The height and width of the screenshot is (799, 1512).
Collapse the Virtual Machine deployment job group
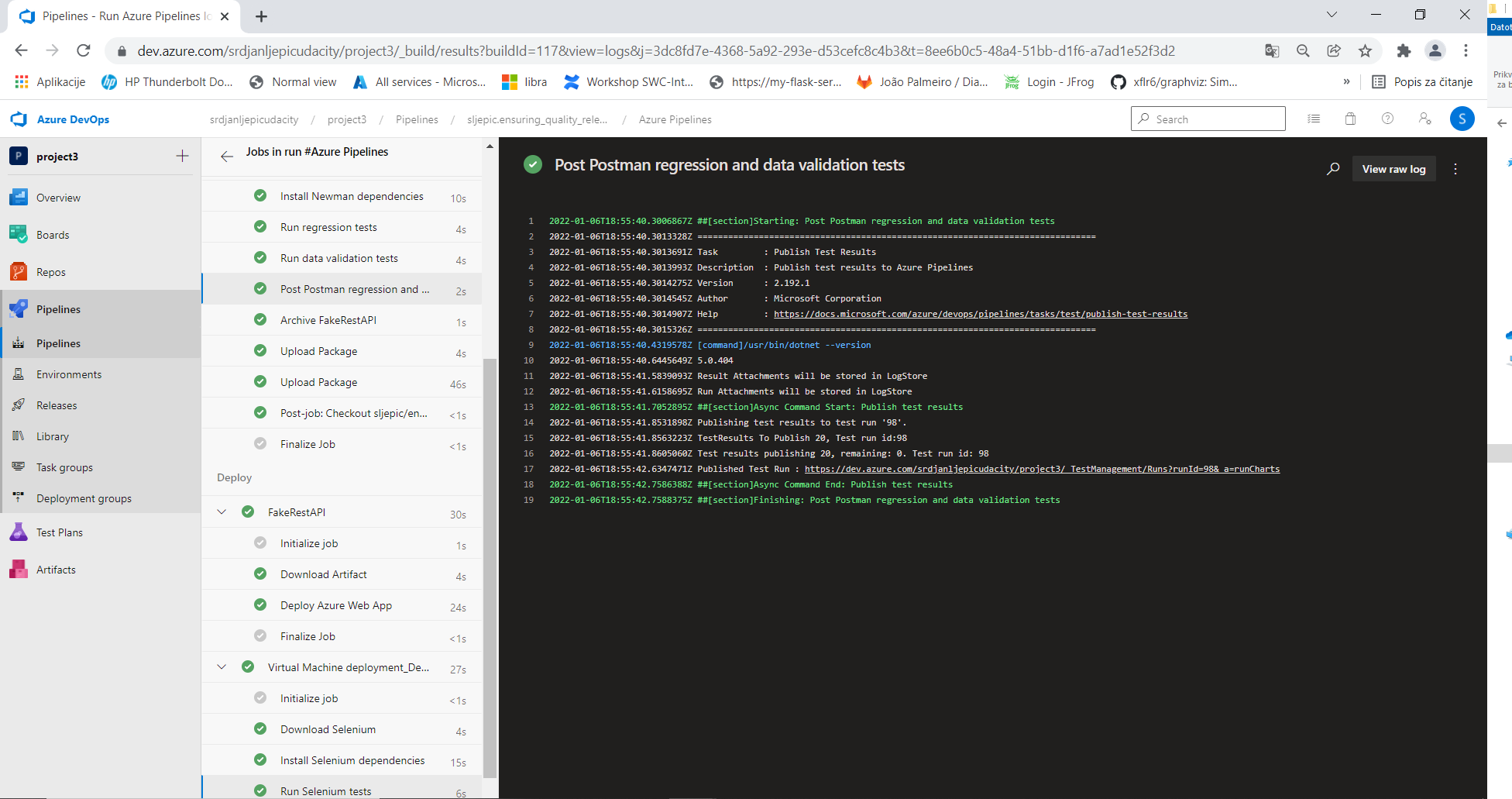click(x=222, y=666)
